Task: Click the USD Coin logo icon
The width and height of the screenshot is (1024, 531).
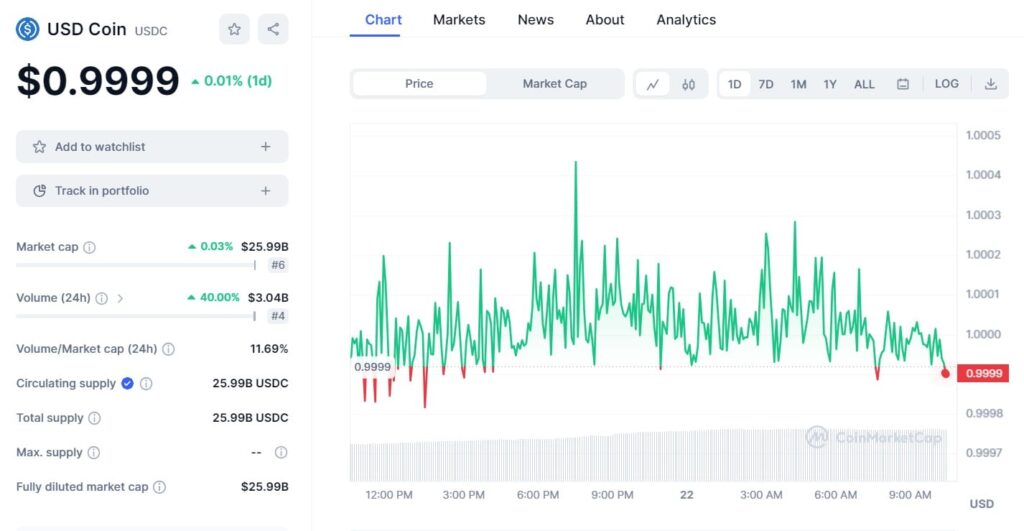Action: (27, 29)
